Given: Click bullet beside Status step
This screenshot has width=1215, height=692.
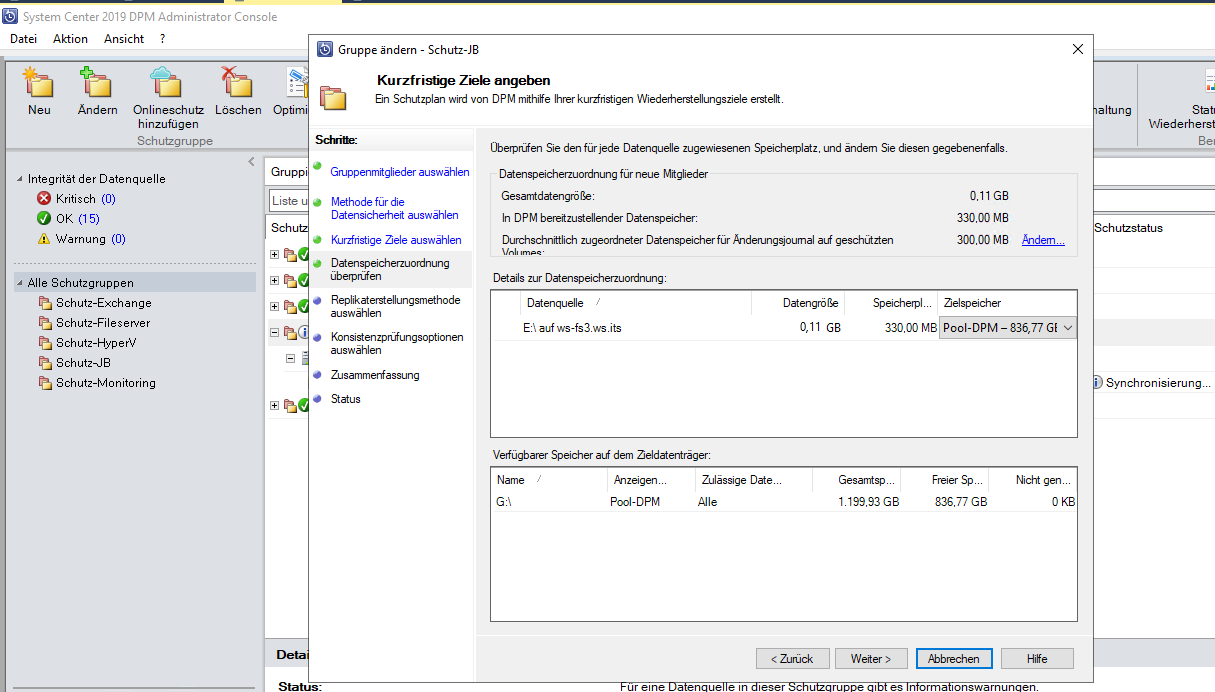Looking at the screenshot, I should 317,399.
